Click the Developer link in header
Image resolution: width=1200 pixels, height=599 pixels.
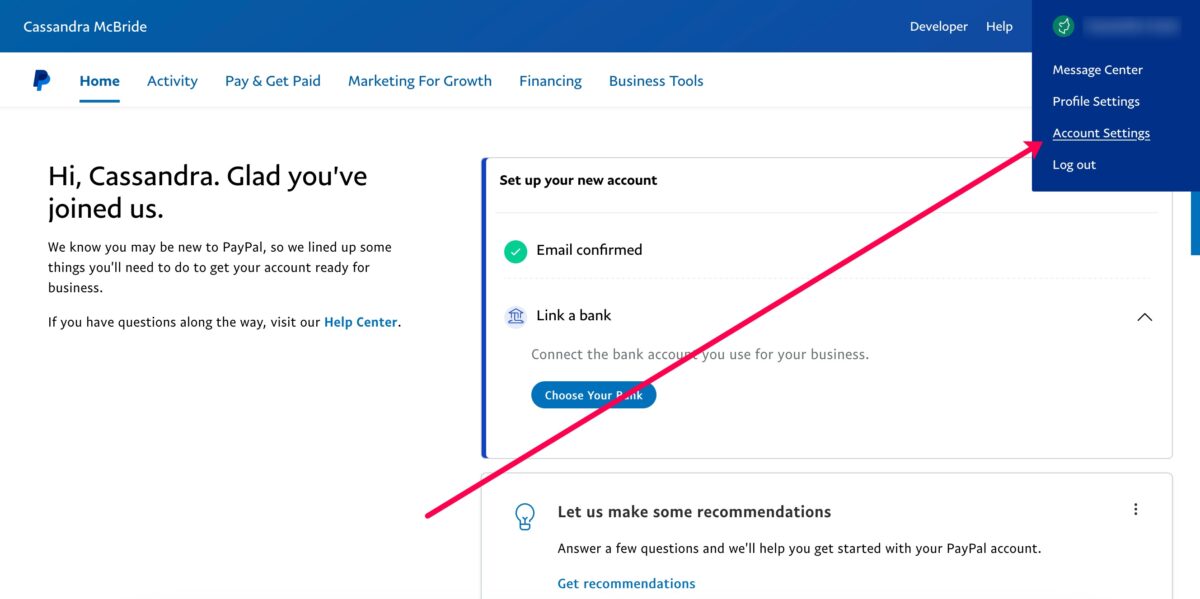(939, 27)
